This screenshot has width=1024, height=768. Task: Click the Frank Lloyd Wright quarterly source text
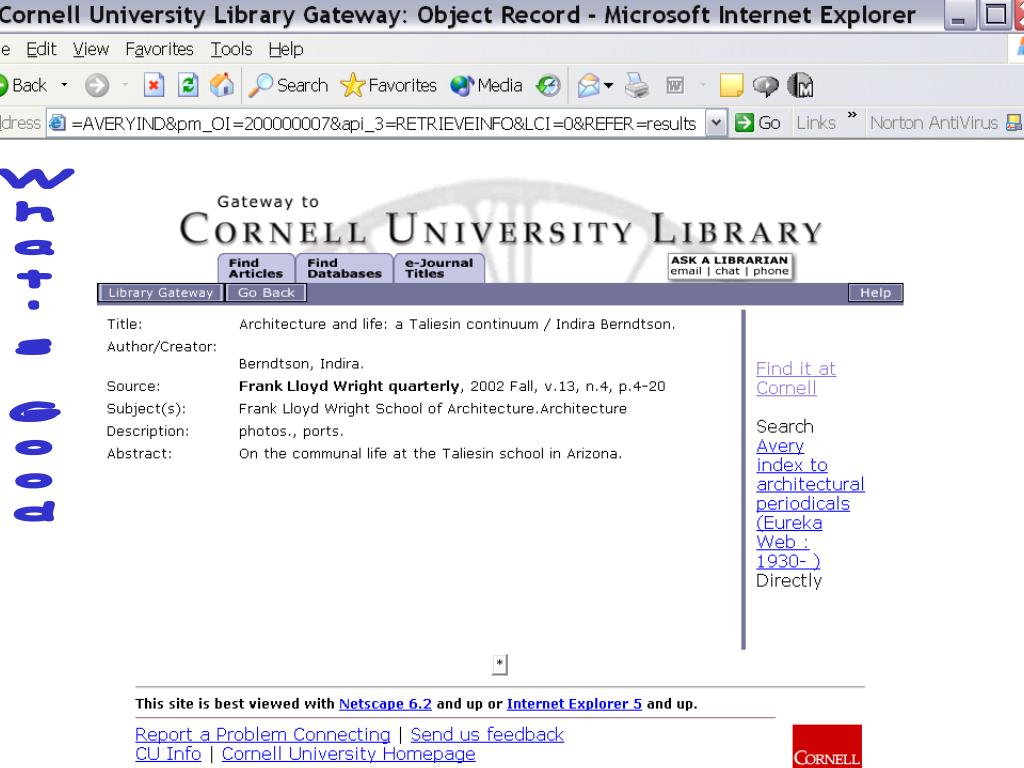[349, 386]
